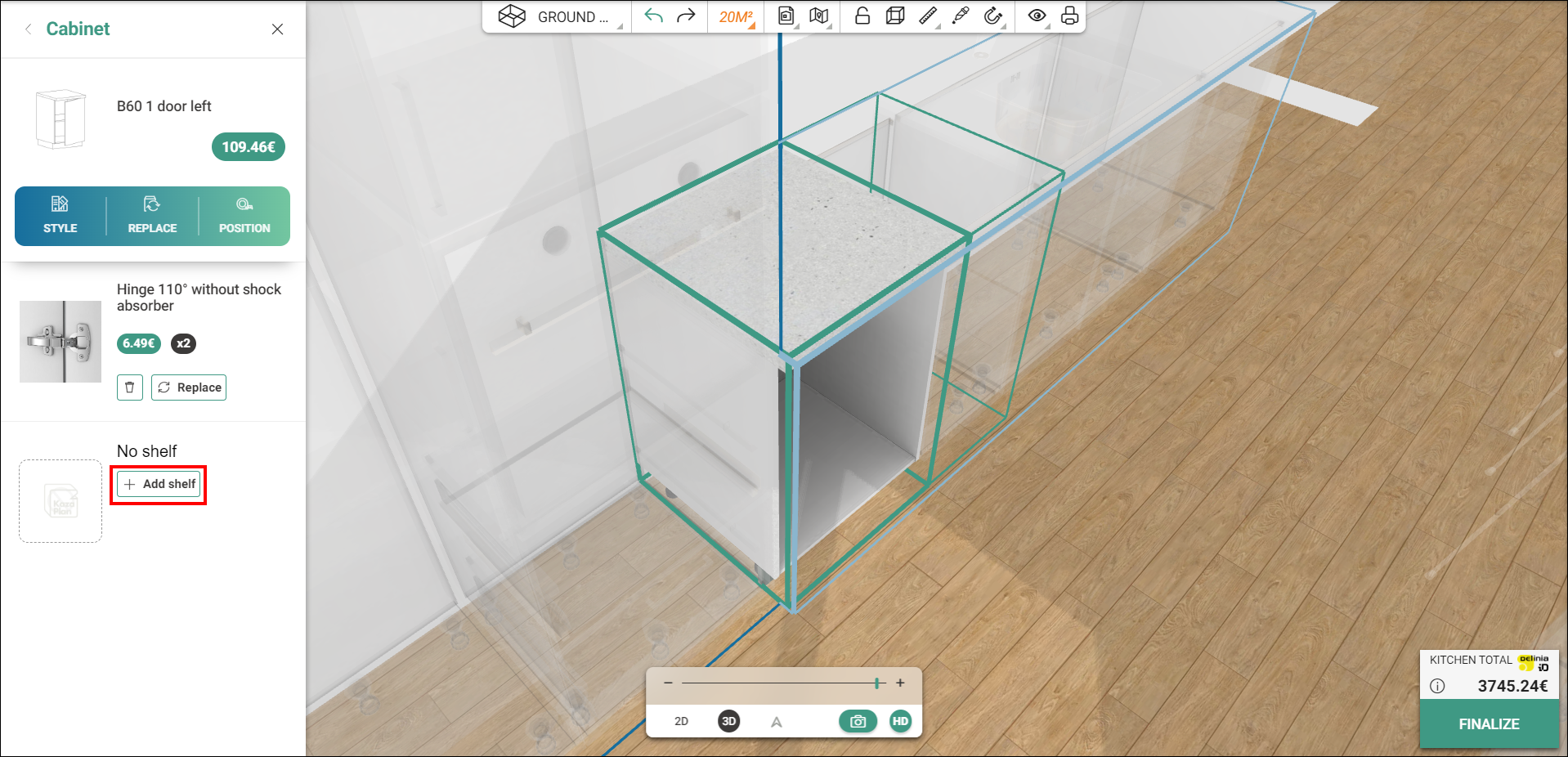Zoom in with the plus button
Image resolution: width=1568 pixels, height=757 pixels.
pos(900,683)
